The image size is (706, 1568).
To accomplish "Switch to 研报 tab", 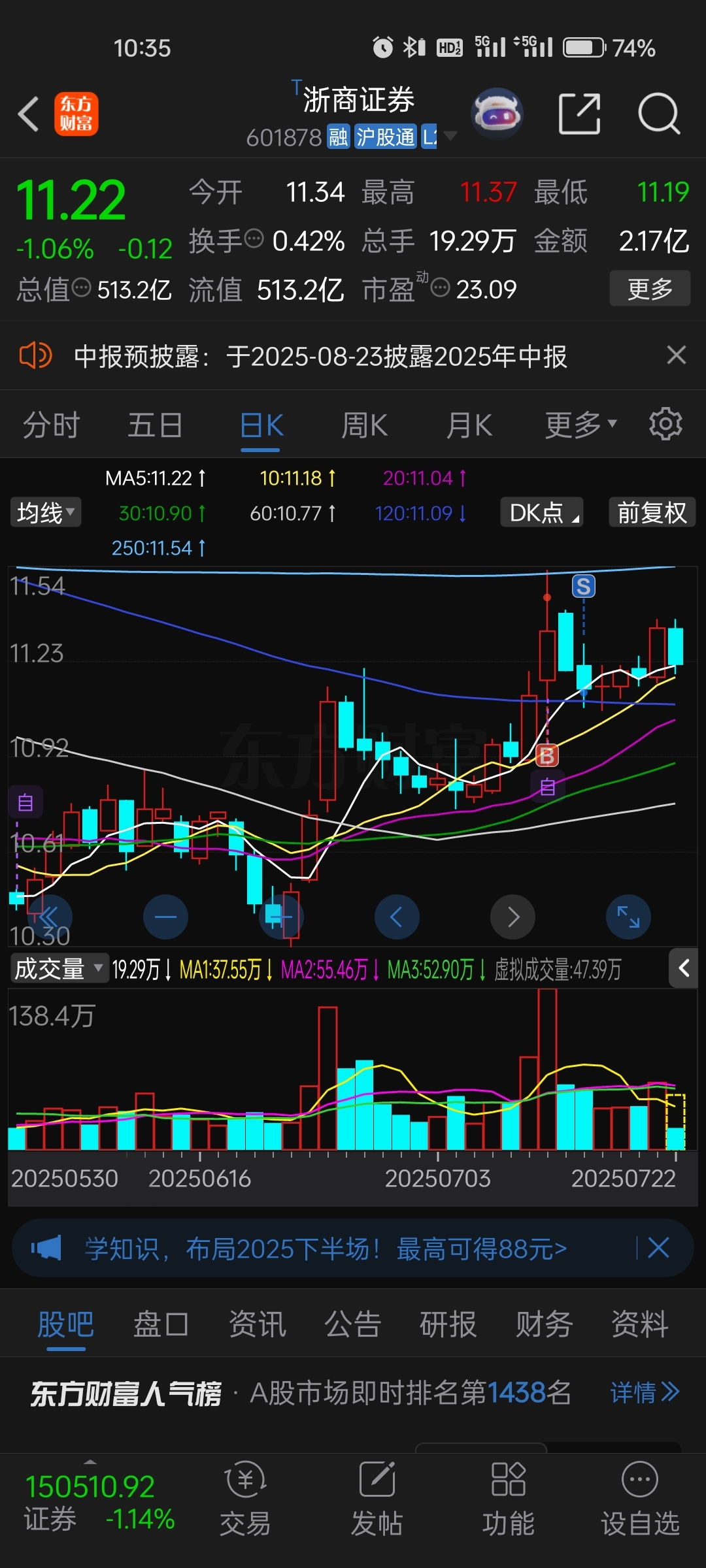I will coord(448,1325).
